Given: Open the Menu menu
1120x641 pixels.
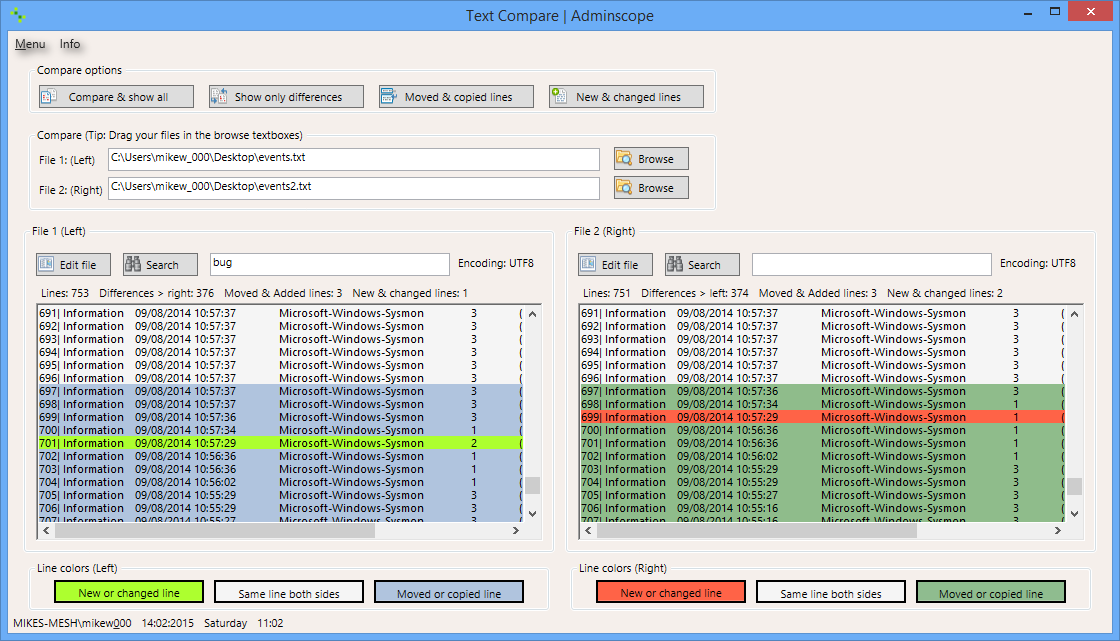Looking at the screenshot, I should point(30,44).
